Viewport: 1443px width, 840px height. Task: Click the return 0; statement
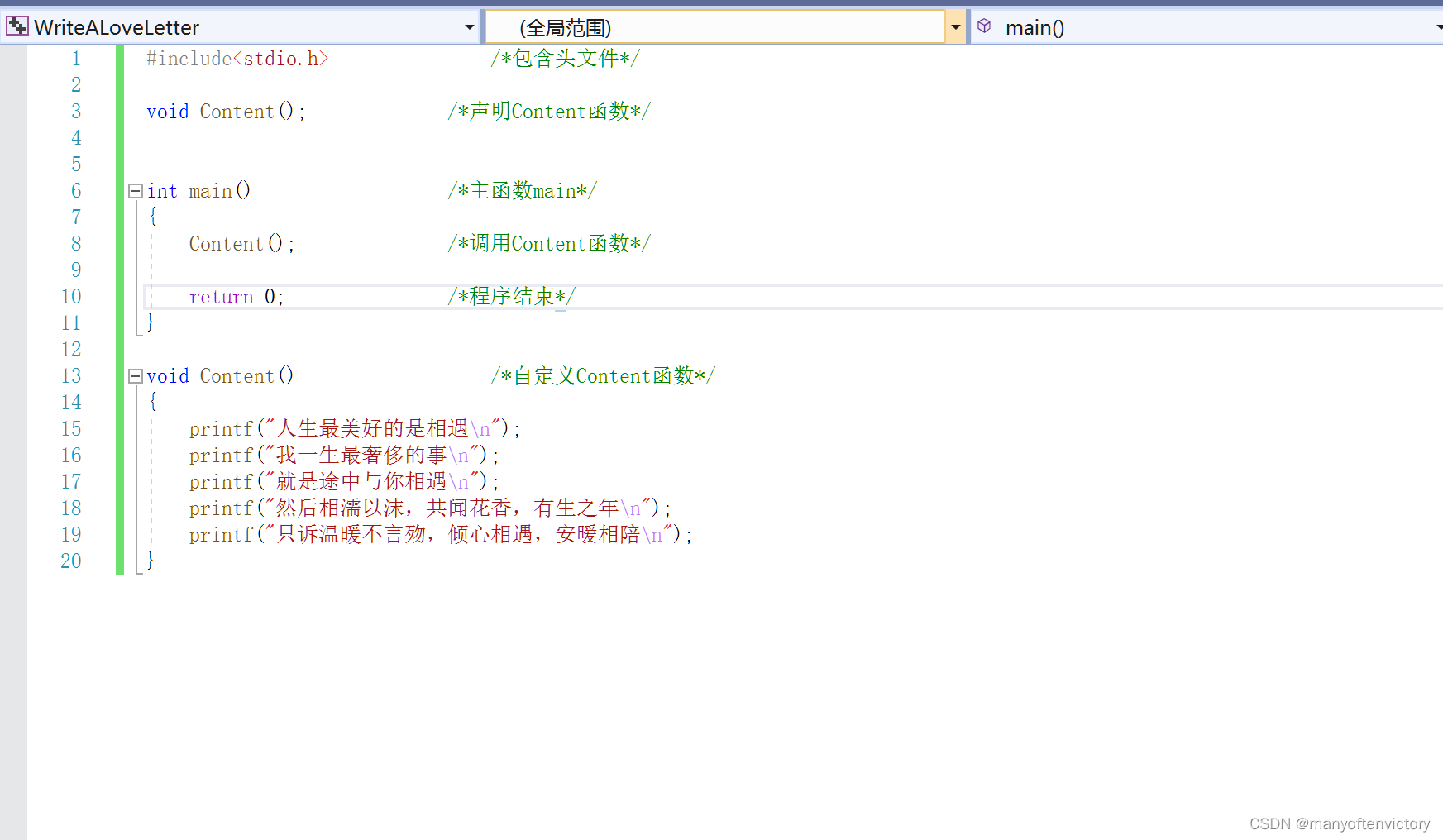[x=237, y=297]
